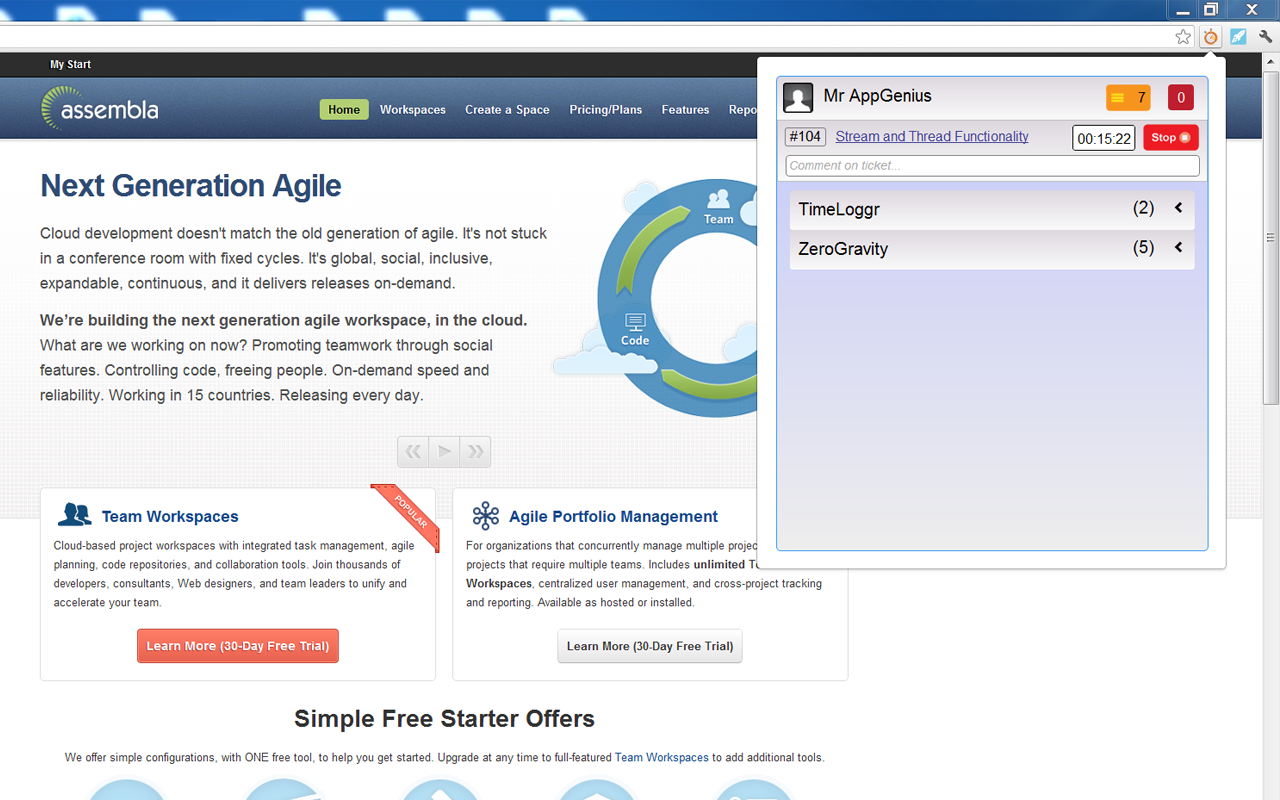The image size is (1280, 800).
Task: Click the Assembla logo
Action: pos(100,108)
